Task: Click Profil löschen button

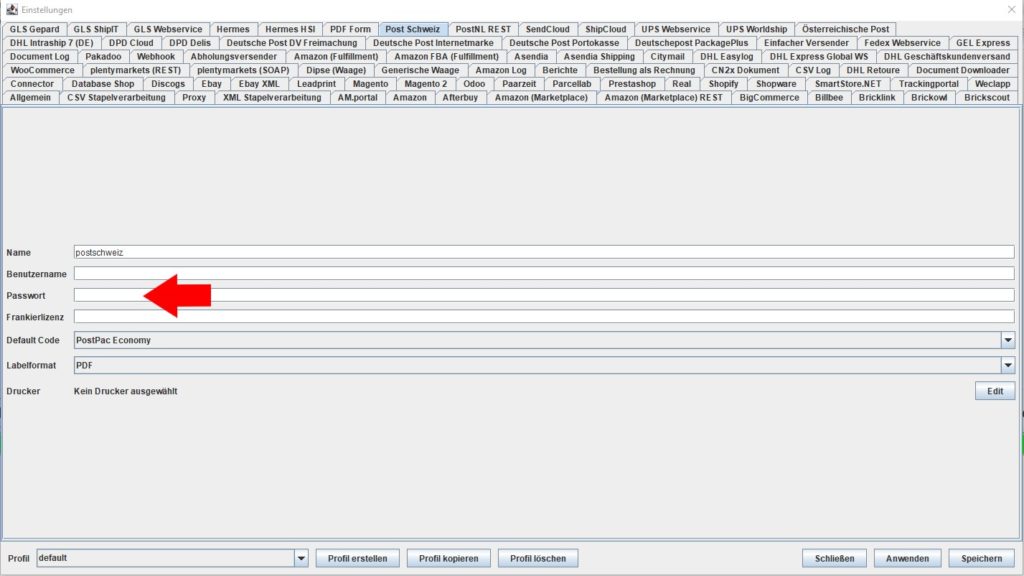Action: 538,558
